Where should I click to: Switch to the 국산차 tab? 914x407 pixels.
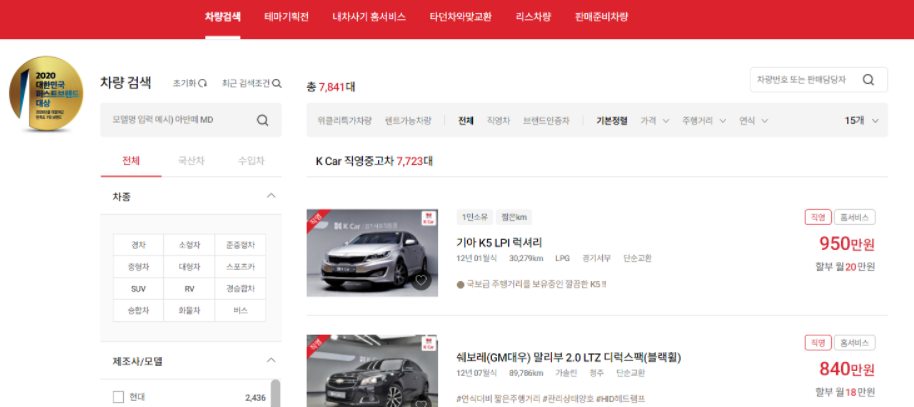point(191,161)
